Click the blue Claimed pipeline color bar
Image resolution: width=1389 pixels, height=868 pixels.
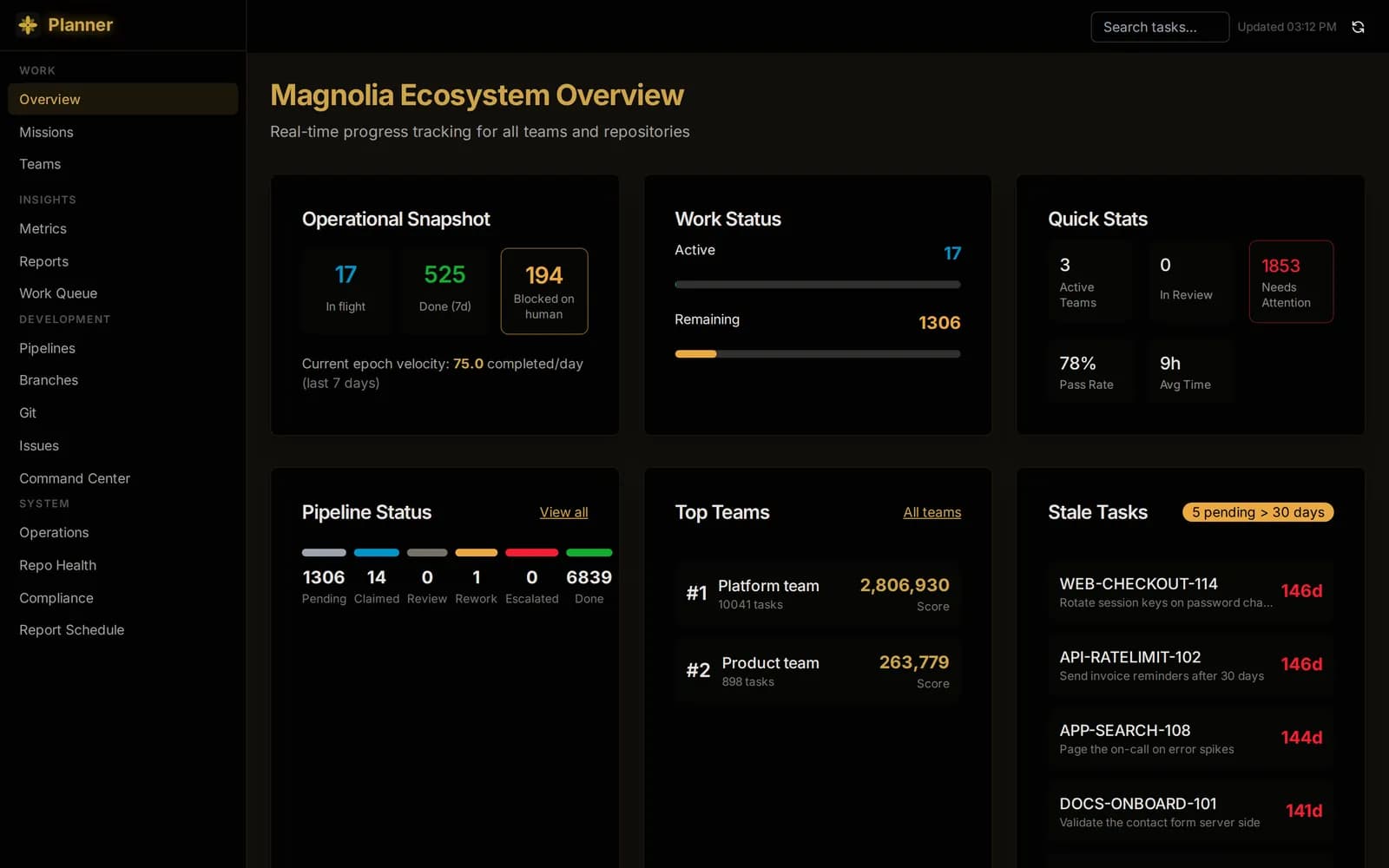point(377,553)
